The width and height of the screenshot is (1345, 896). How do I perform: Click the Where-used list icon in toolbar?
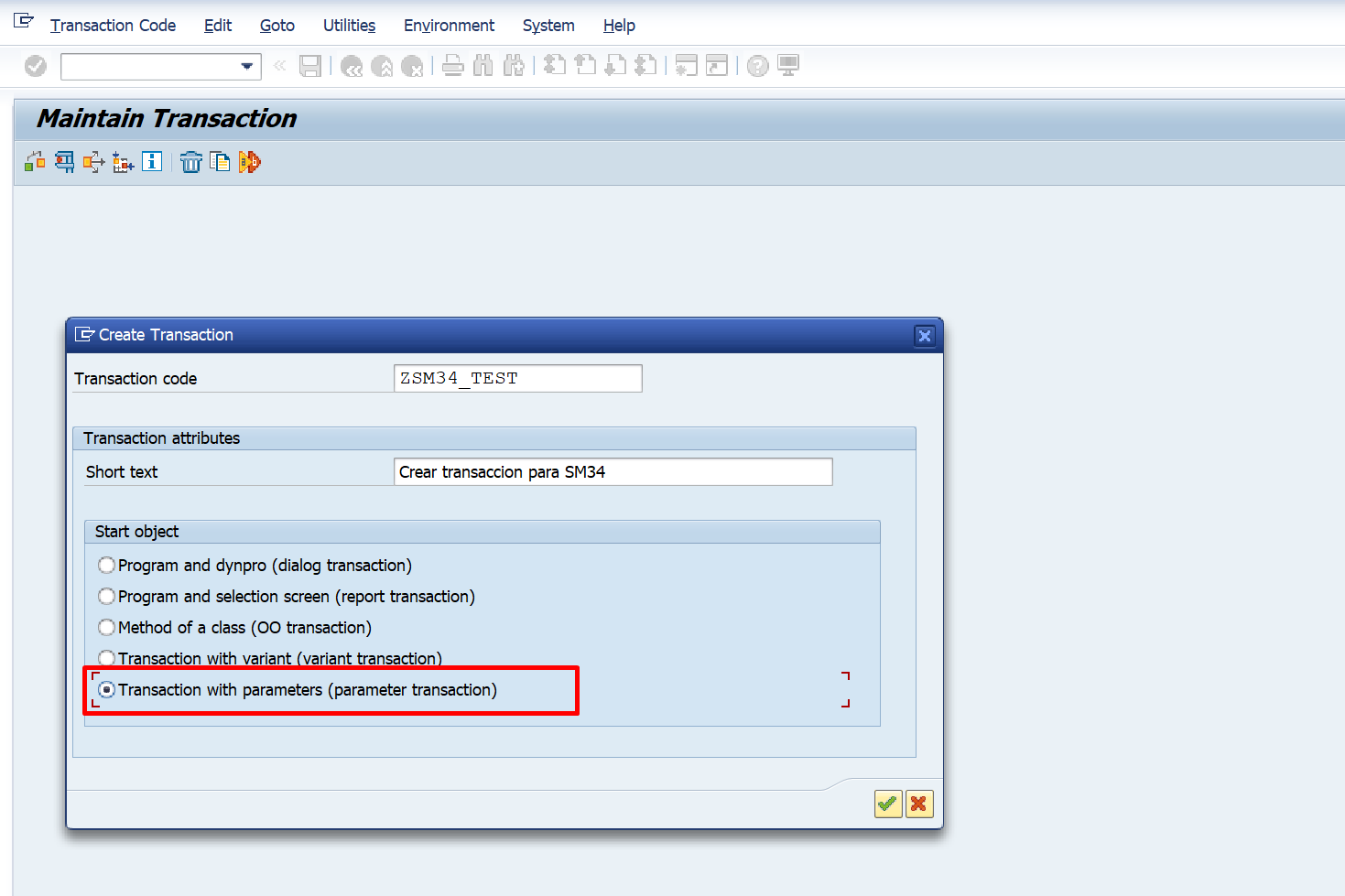pyautogui.click(x=93, y=163)
